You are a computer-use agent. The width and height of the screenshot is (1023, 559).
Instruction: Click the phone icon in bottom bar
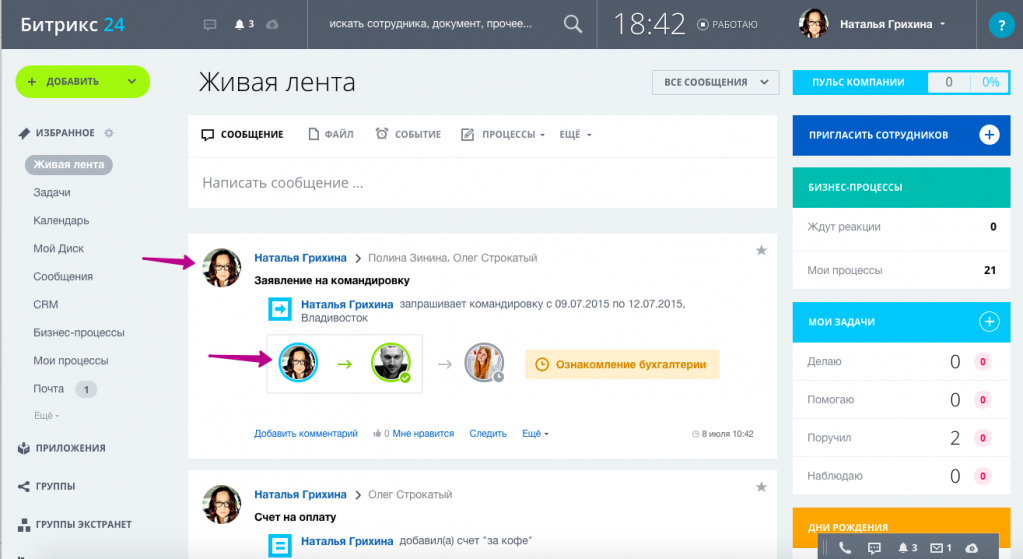845,548
